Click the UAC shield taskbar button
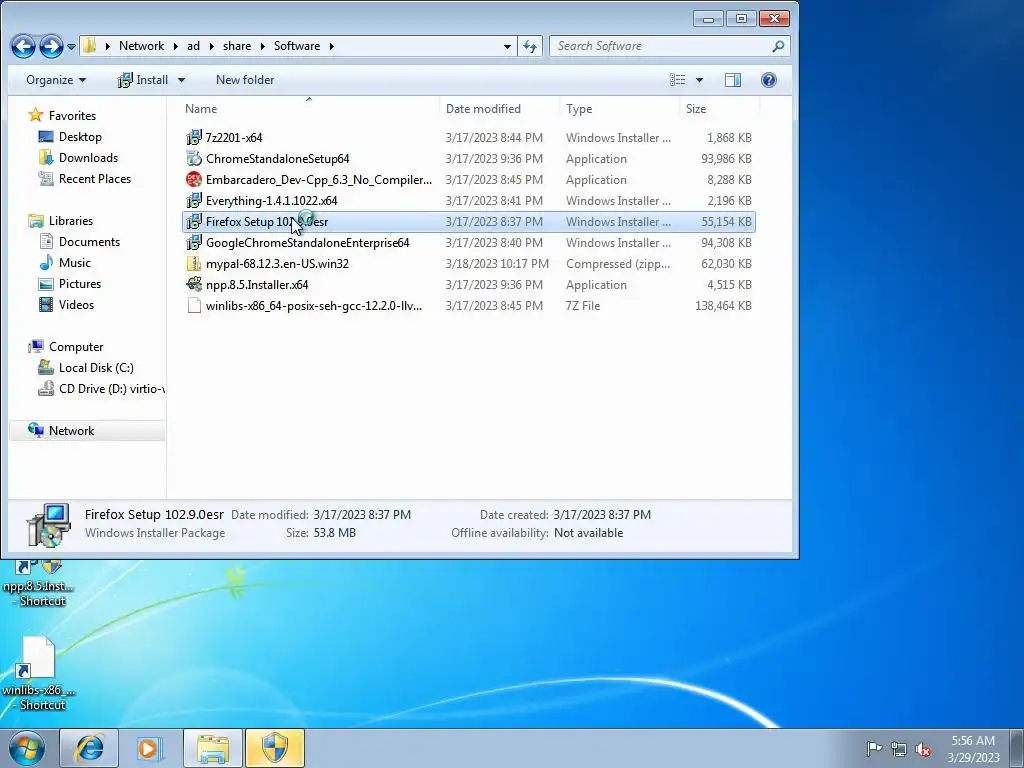 (275, 748)
